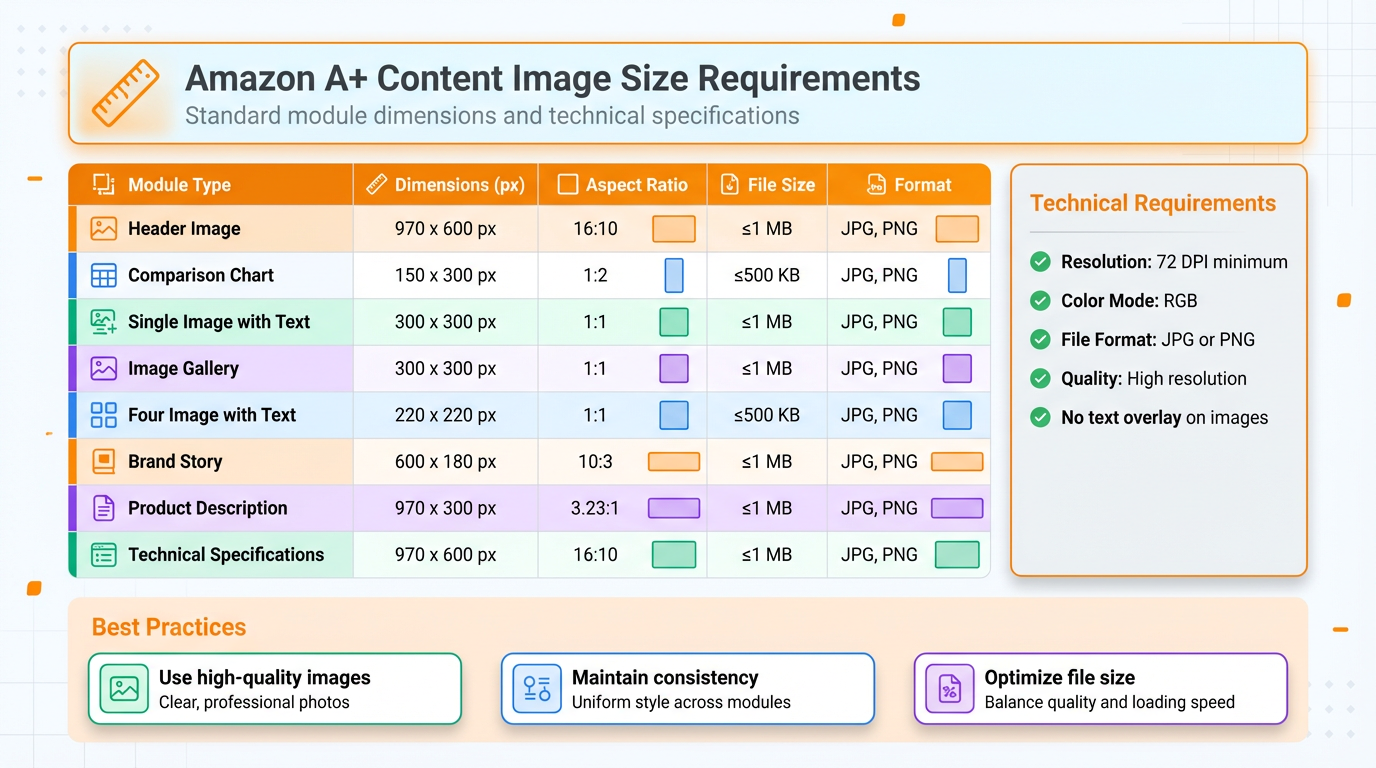Toggle the Resolution requirement checkmark
This screenshot has width=1376, height=768.
point(1039,261)
